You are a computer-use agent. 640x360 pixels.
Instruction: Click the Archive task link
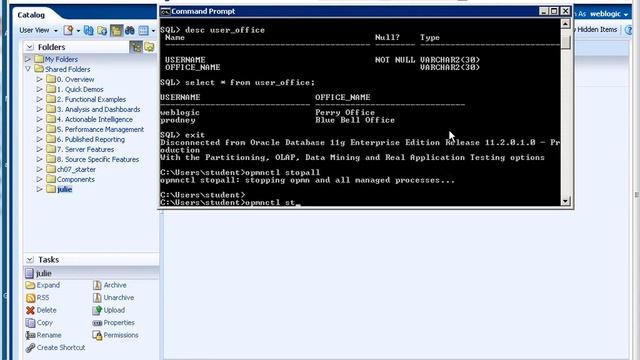tap(115, 285)
